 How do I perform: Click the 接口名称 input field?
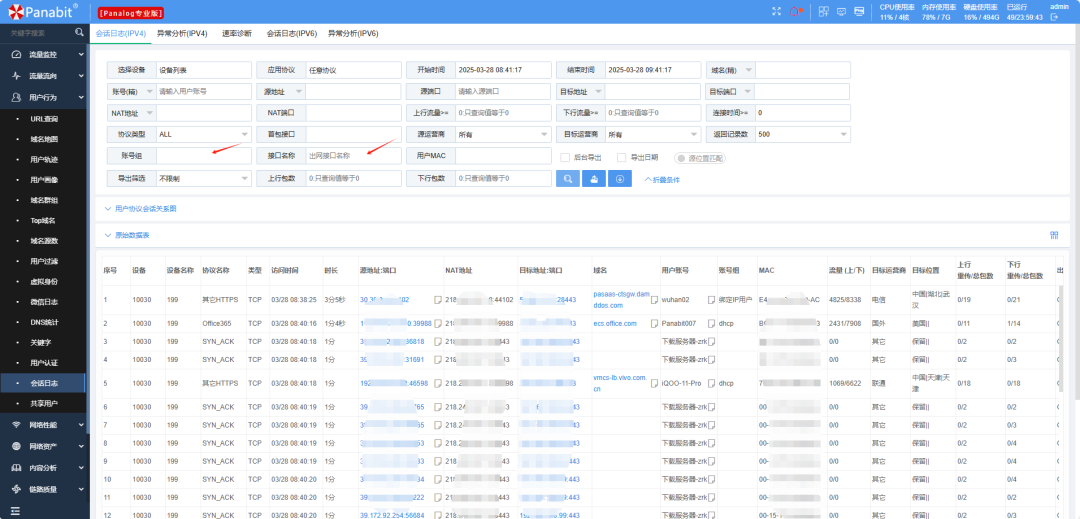[353, 156]
